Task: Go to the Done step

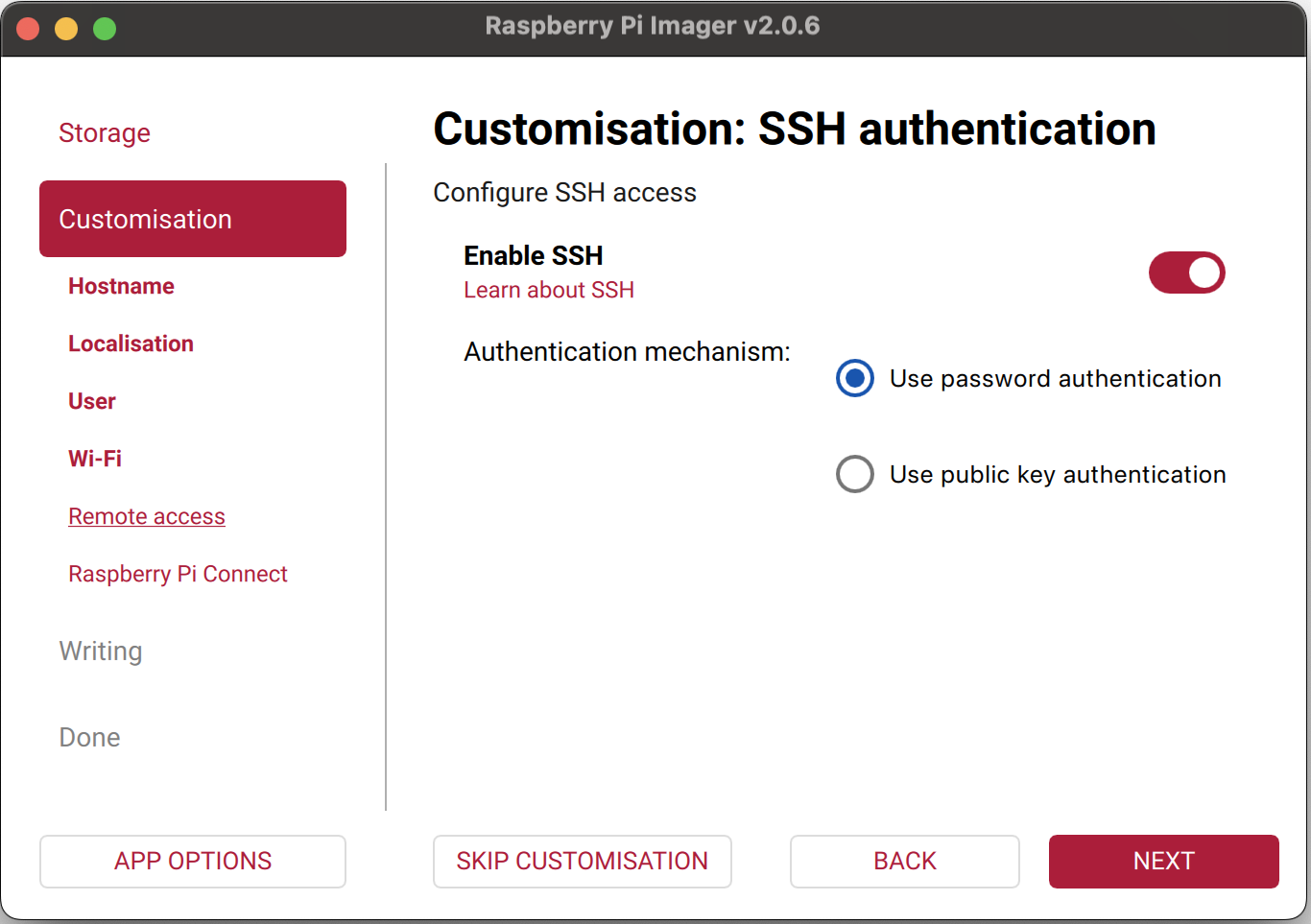Action: (89, 737)
